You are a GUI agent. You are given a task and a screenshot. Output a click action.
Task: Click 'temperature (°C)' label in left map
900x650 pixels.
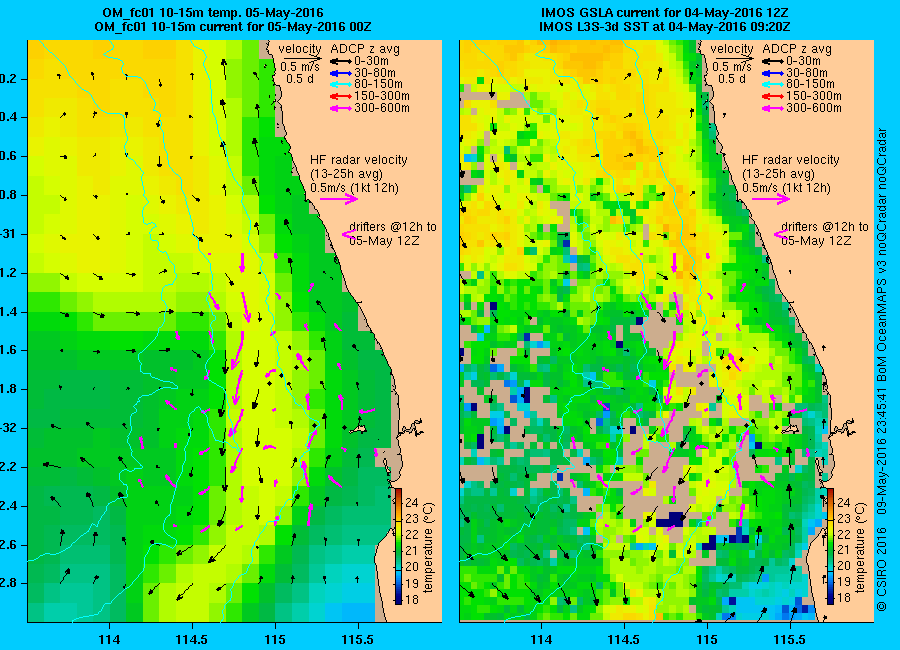click(429, 547)
